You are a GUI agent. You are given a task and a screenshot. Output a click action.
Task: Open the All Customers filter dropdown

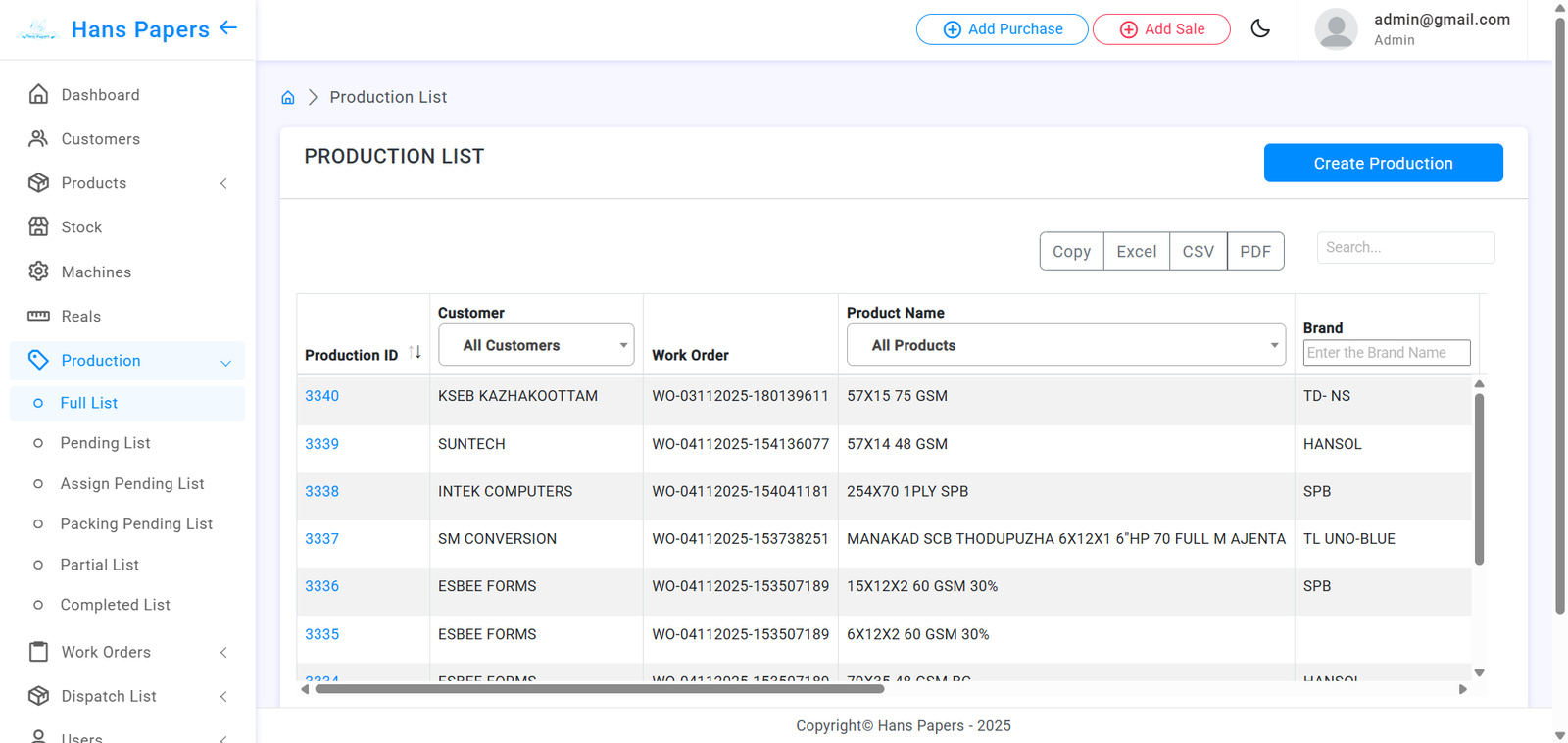point(535,345)
